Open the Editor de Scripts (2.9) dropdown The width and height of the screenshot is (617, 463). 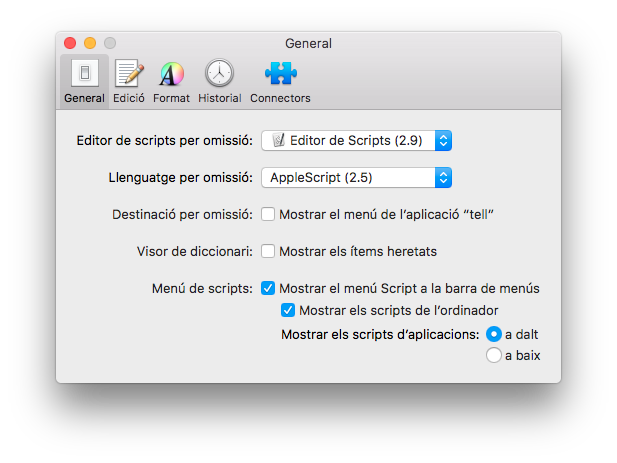coord(357,140)
